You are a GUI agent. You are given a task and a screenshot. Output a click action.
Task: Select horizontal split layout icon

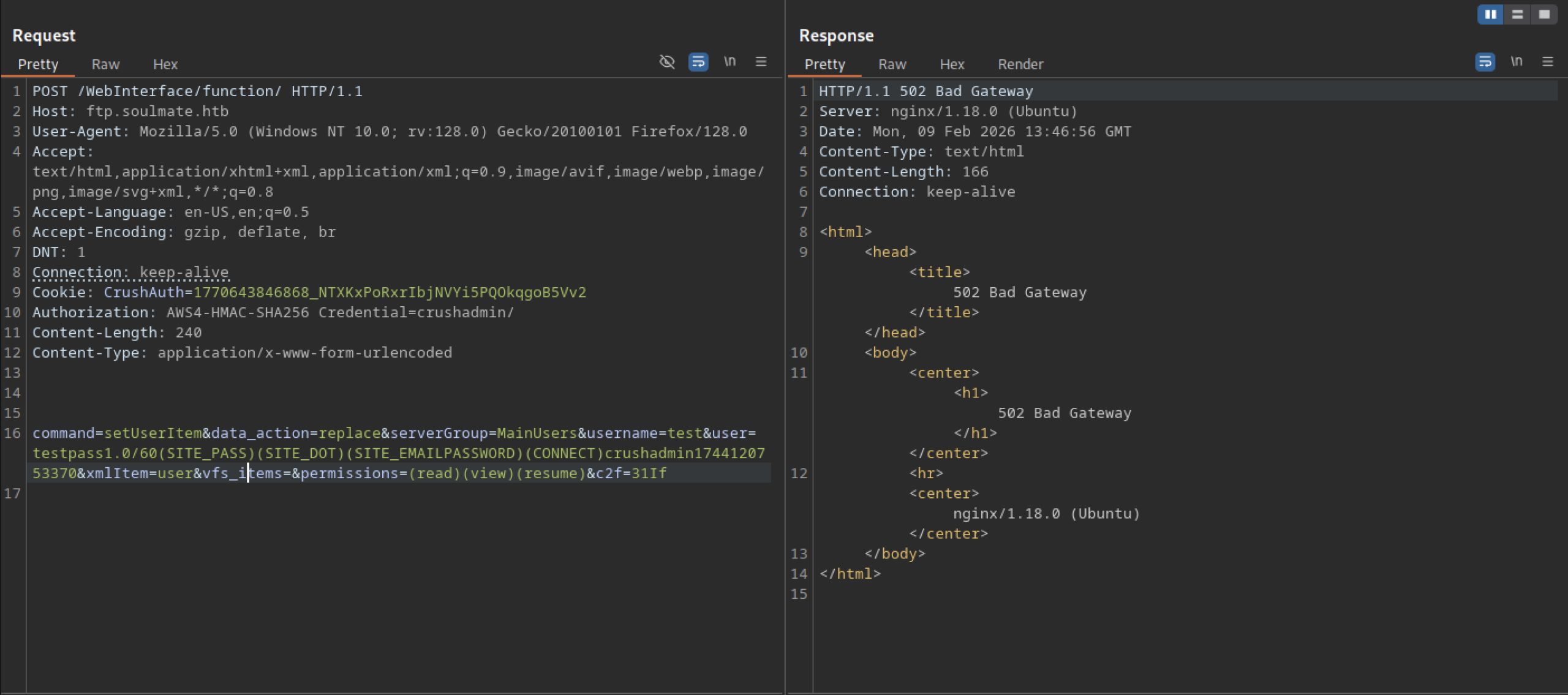click(1517, 14)
